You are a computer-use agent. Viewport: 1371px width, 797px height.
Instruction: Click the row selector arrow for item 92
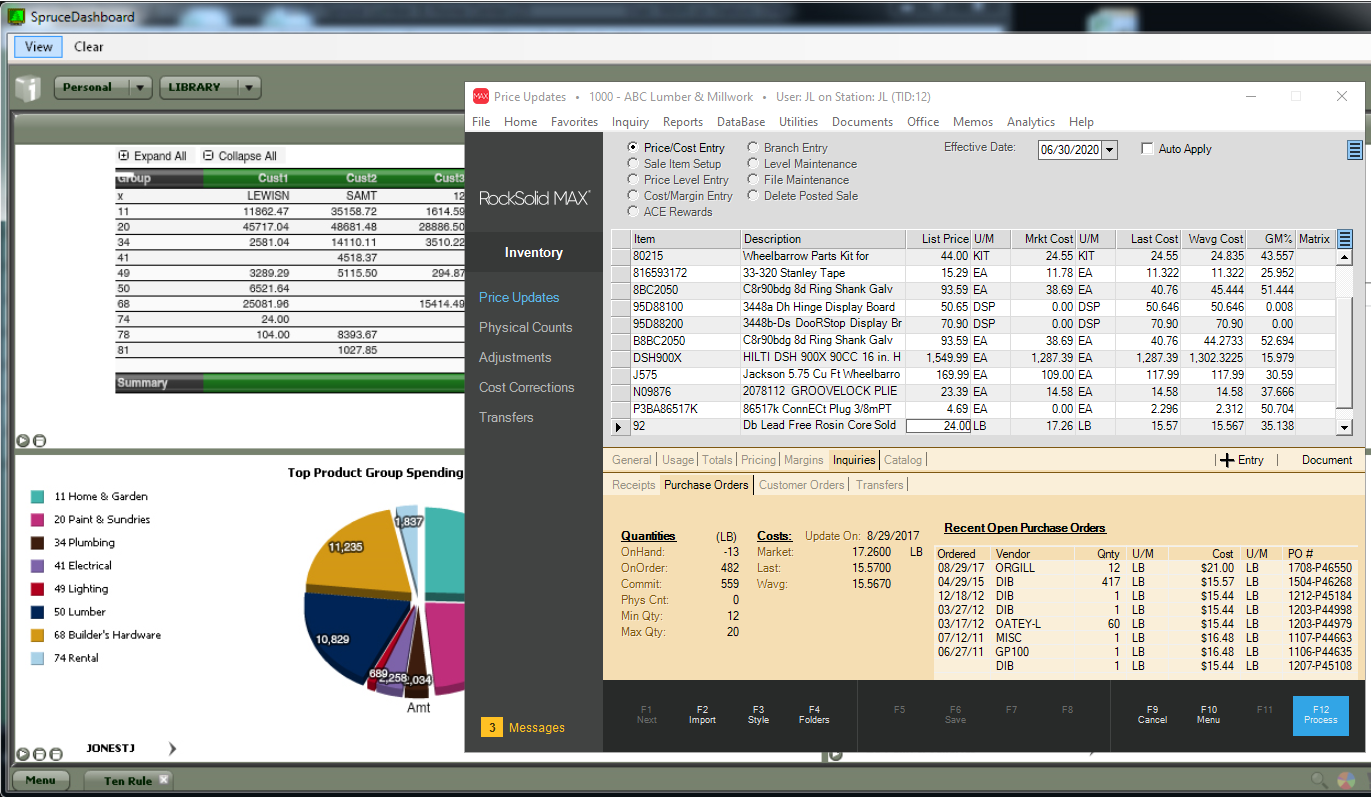(x=620, y=427)
